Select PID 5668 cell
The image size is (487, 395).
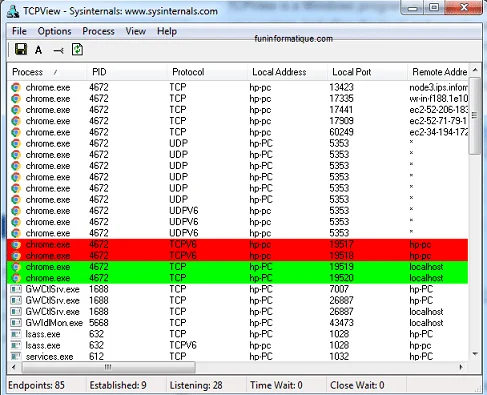tap(99, 323)
